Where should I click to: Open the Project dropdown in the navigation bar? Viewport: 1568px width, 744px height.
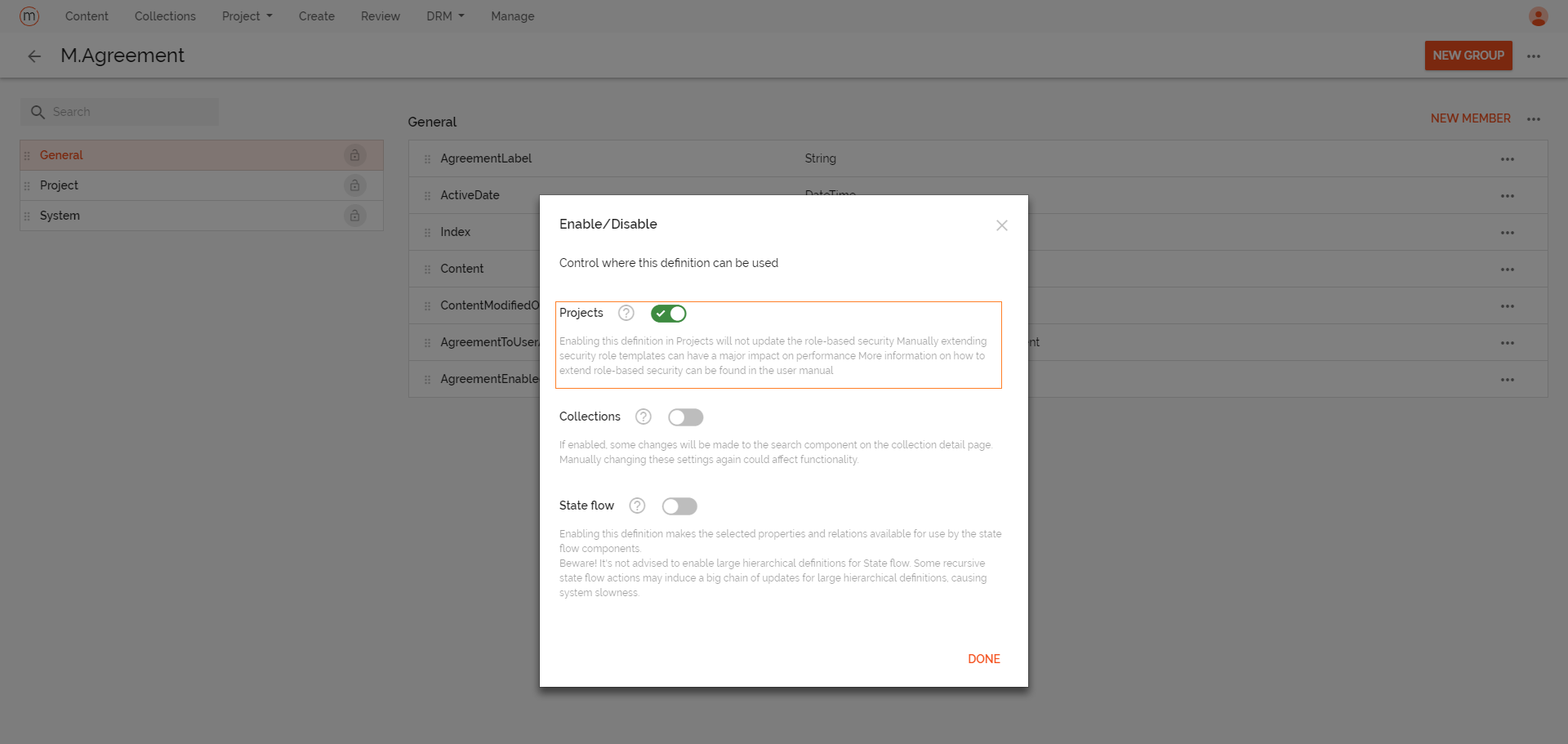click(247, 16)
